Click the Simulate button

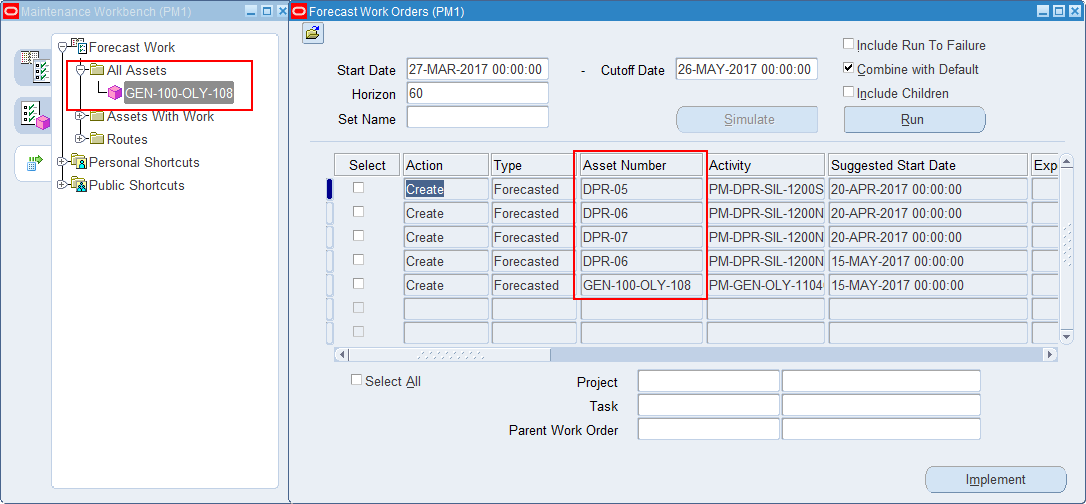(x=747, y=119)
